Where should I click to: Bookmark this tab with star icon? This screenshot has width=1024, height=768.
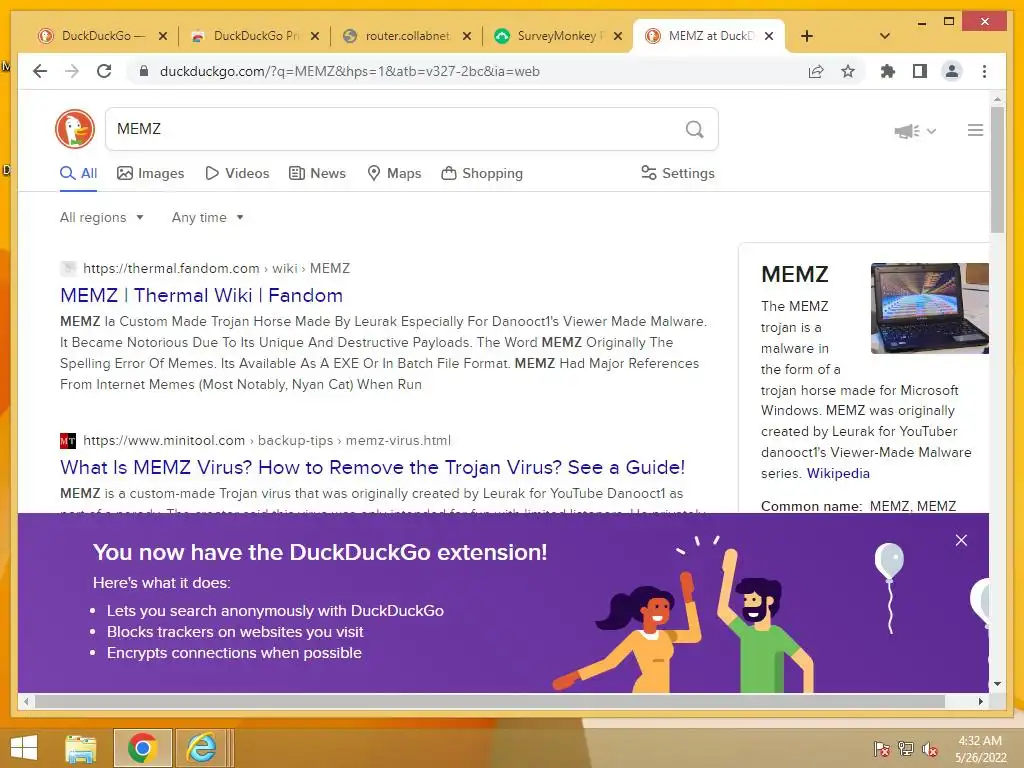tap(848, 71)
